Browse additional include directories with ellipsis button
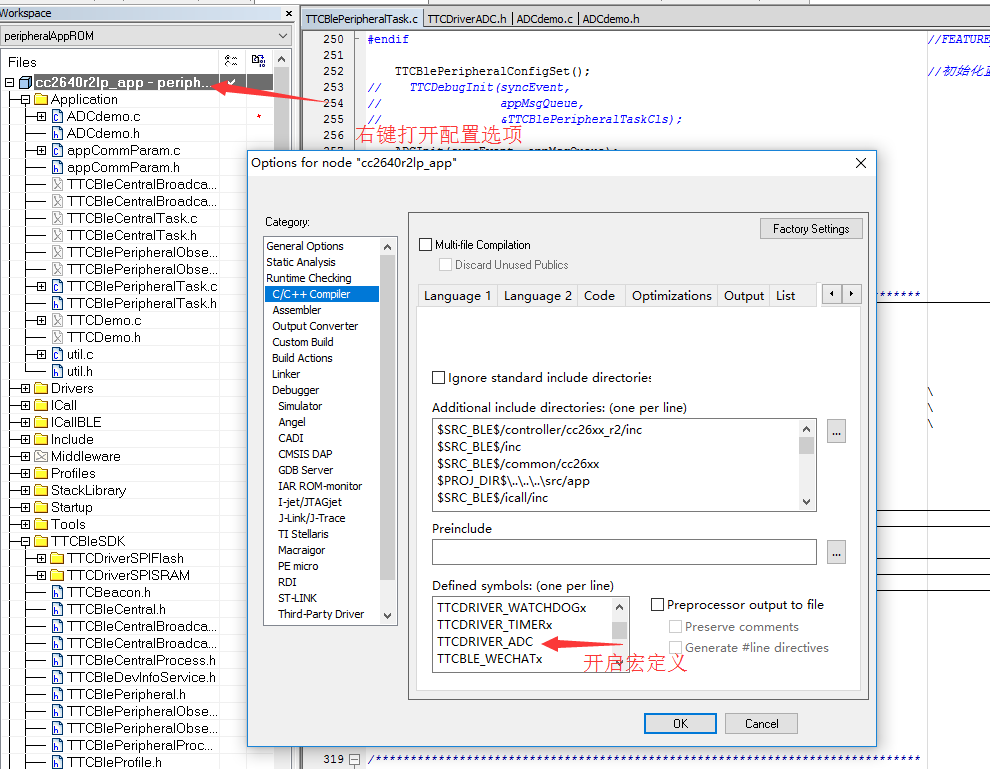The image size is (990, 769). point(836,432)
